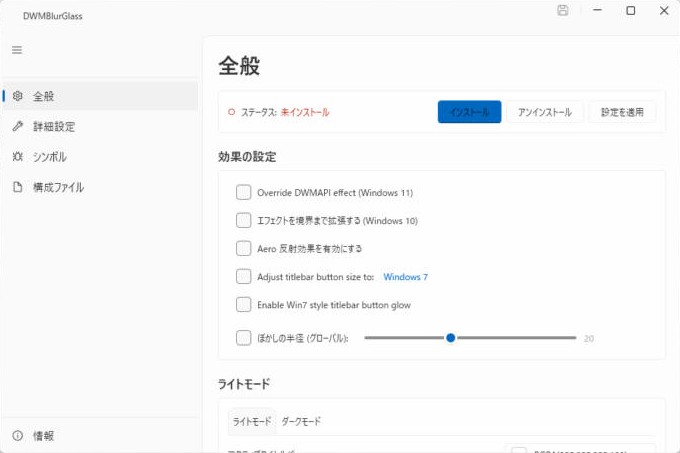Check Adjust titlebar button size checkbox
Image resolution: width=680 pixels, height=453 pixels.
click(x=243, y=277)
